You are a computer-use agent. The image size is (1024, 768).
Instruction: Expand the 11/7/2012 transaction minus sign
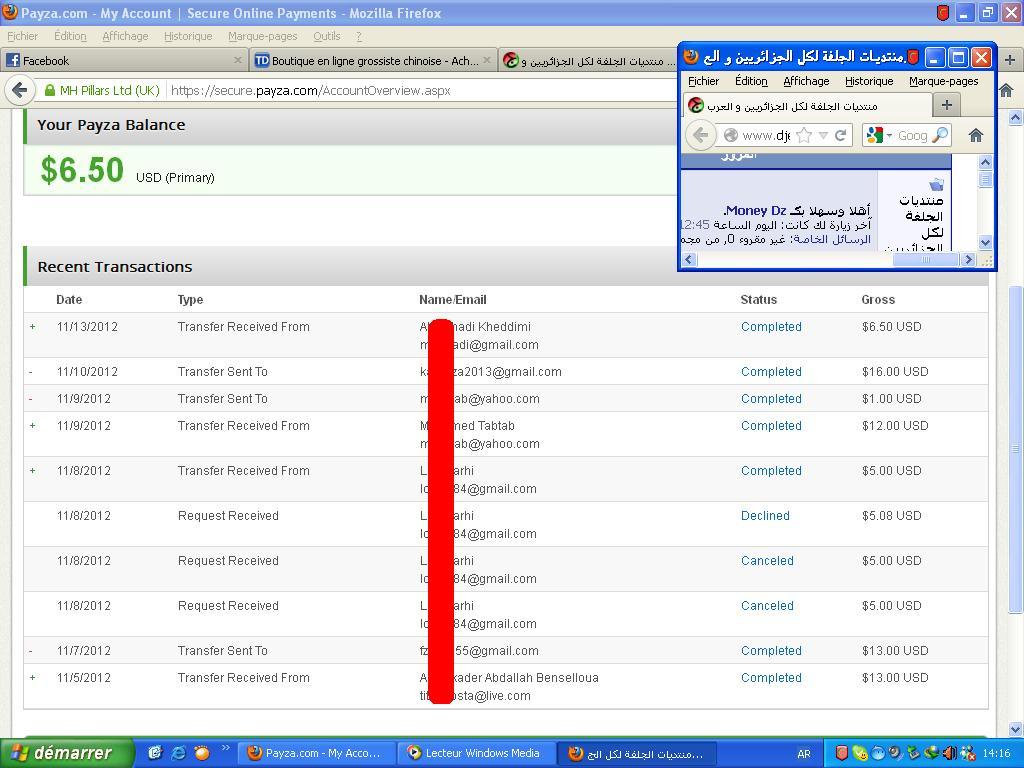[31, 650]
